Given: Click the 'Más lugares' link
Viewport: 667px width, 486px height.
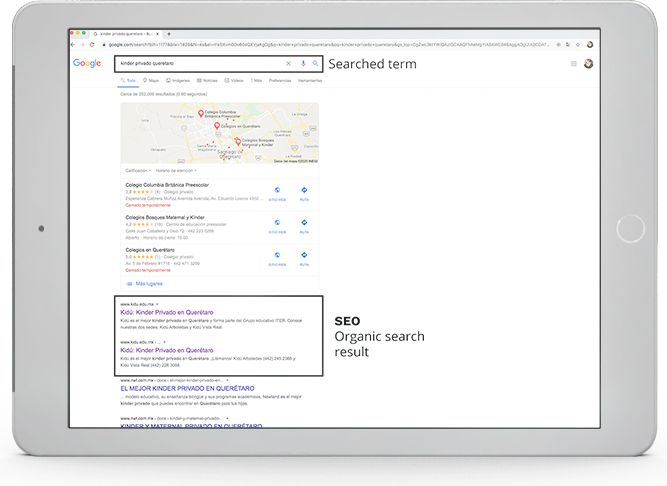Looking at the screenshot, I should point(145,284).
